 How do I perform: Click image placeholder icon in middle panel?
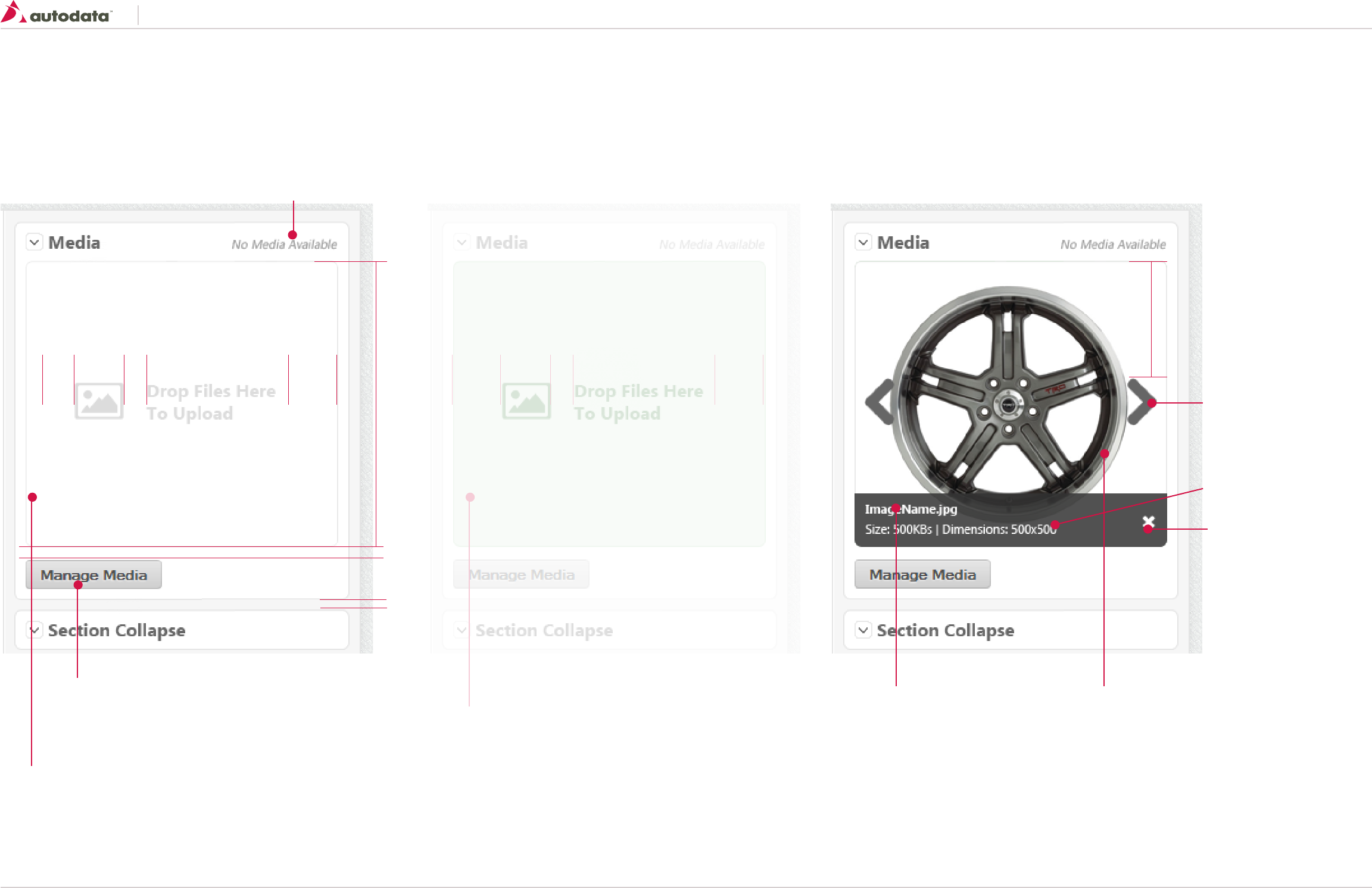click(526, 401)
